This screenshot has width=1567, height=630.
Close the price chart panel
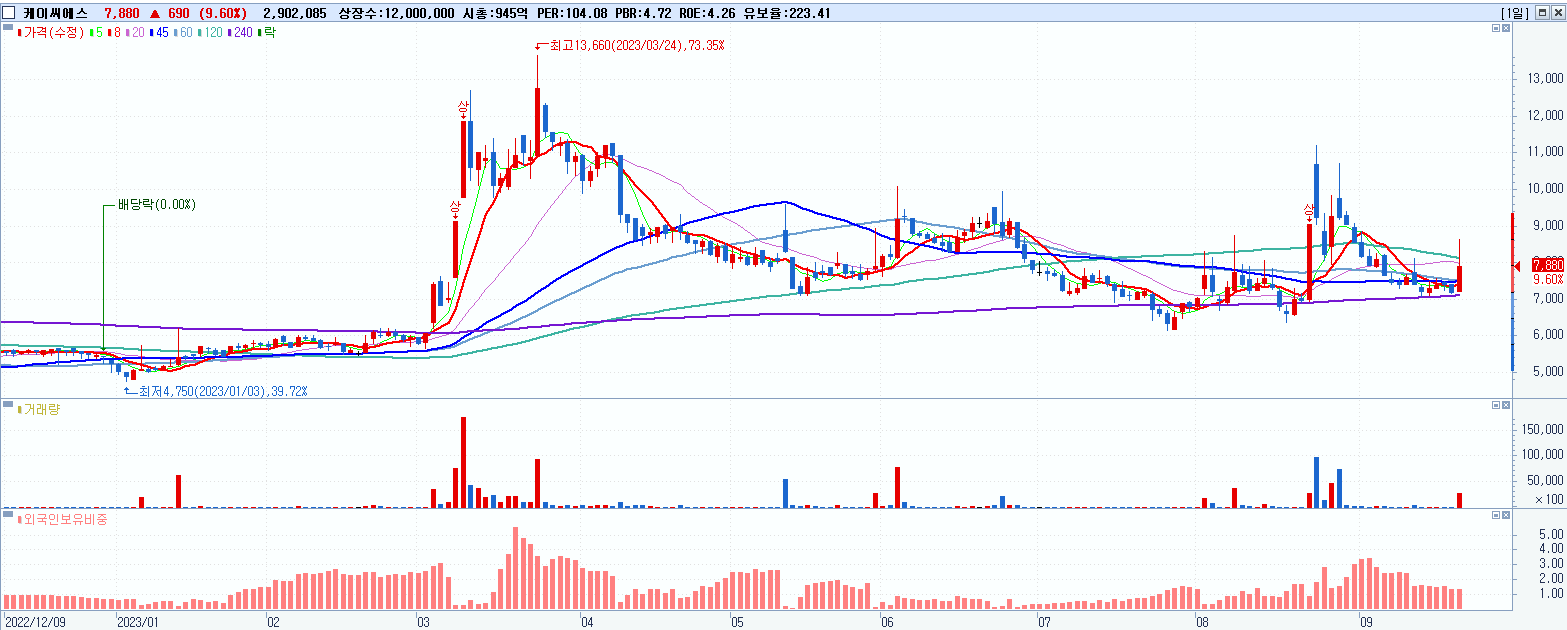click(1506, 30)
